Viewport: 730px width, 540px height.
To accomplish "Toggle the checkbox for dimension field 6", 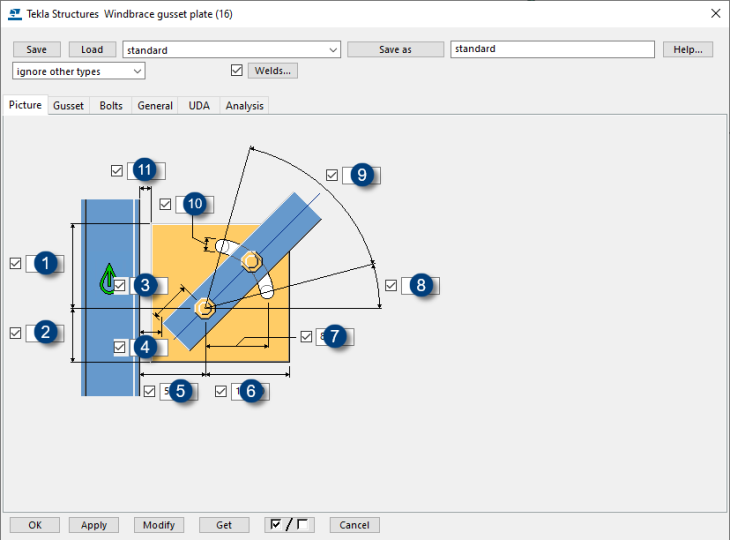I will (221, 391).
